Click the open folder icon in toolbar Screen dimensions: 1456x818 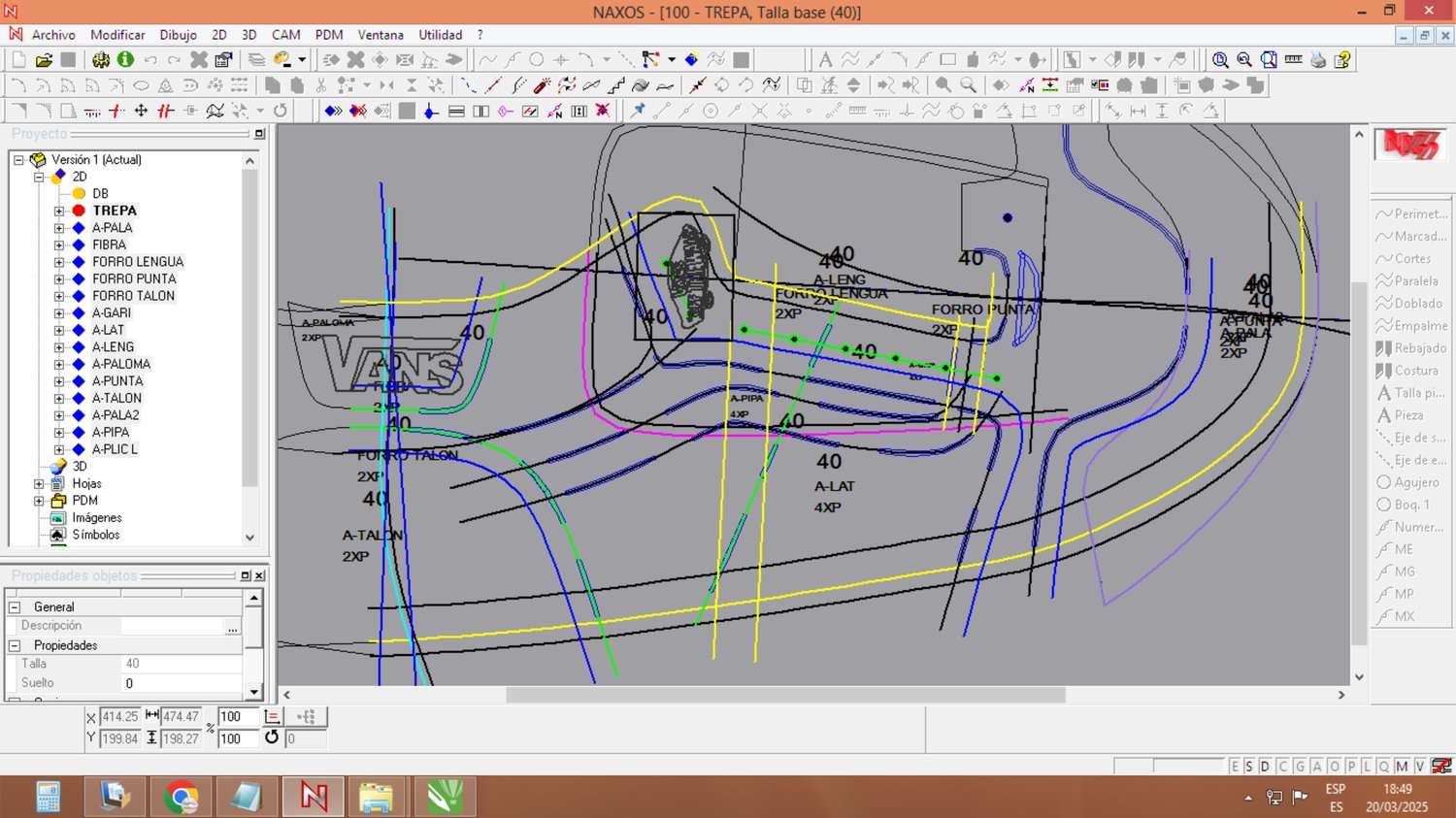44,60
